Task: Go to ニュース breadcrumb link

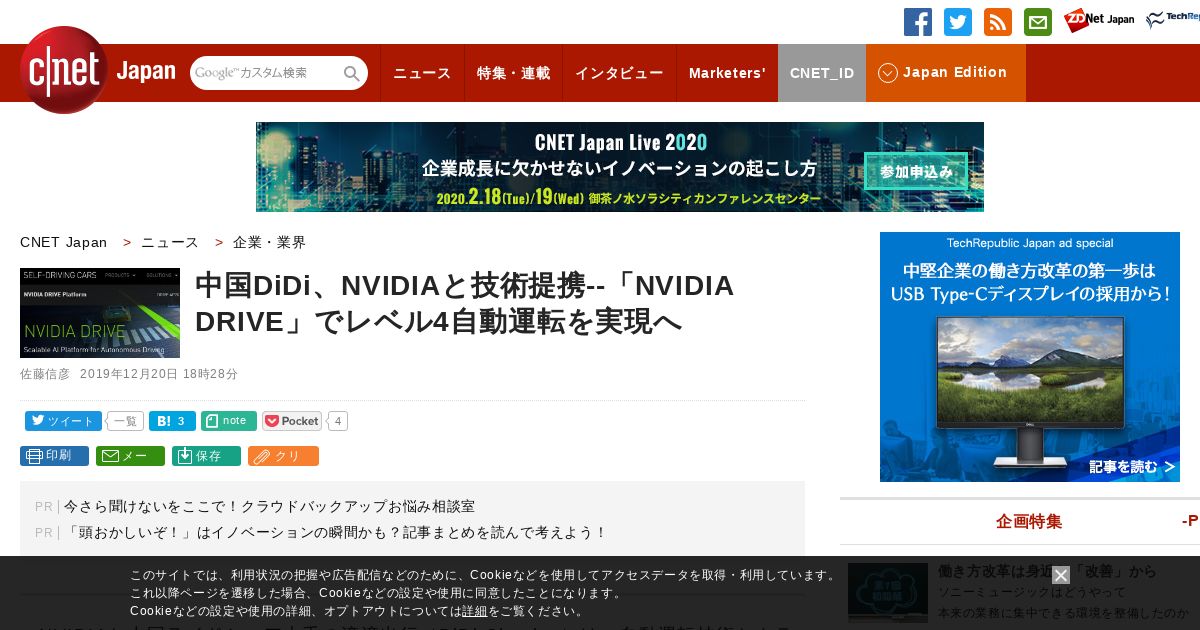Action: (170, 242)
